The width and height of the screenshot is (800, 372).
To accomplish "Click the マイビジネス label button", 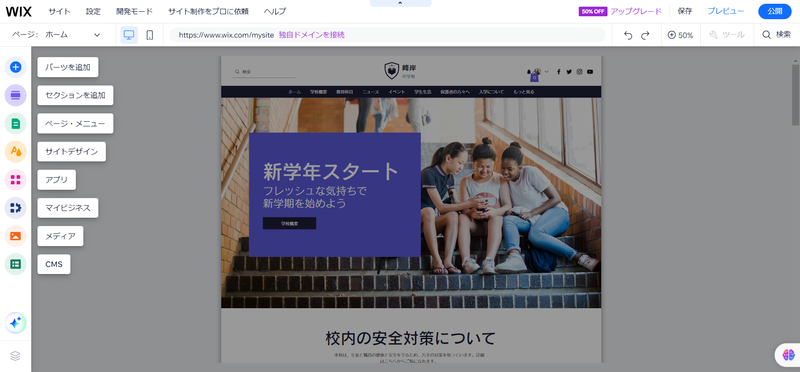I will pyautogui.click(x=68, y=208).
